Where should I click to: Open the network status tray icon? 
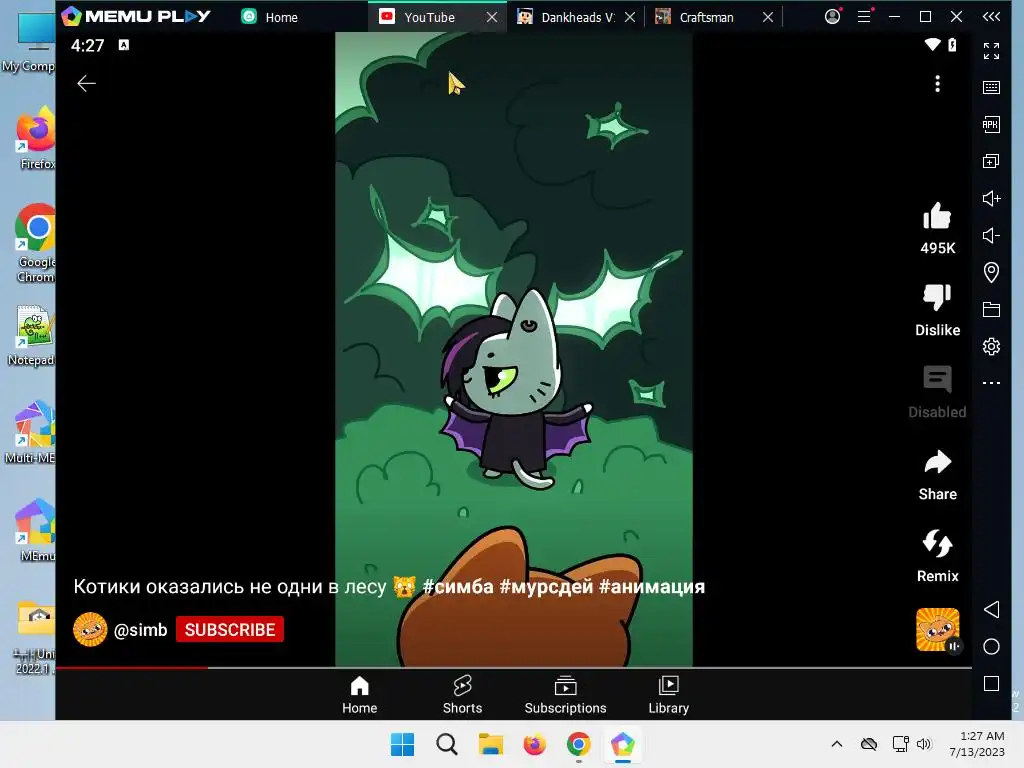coord(900,744)
